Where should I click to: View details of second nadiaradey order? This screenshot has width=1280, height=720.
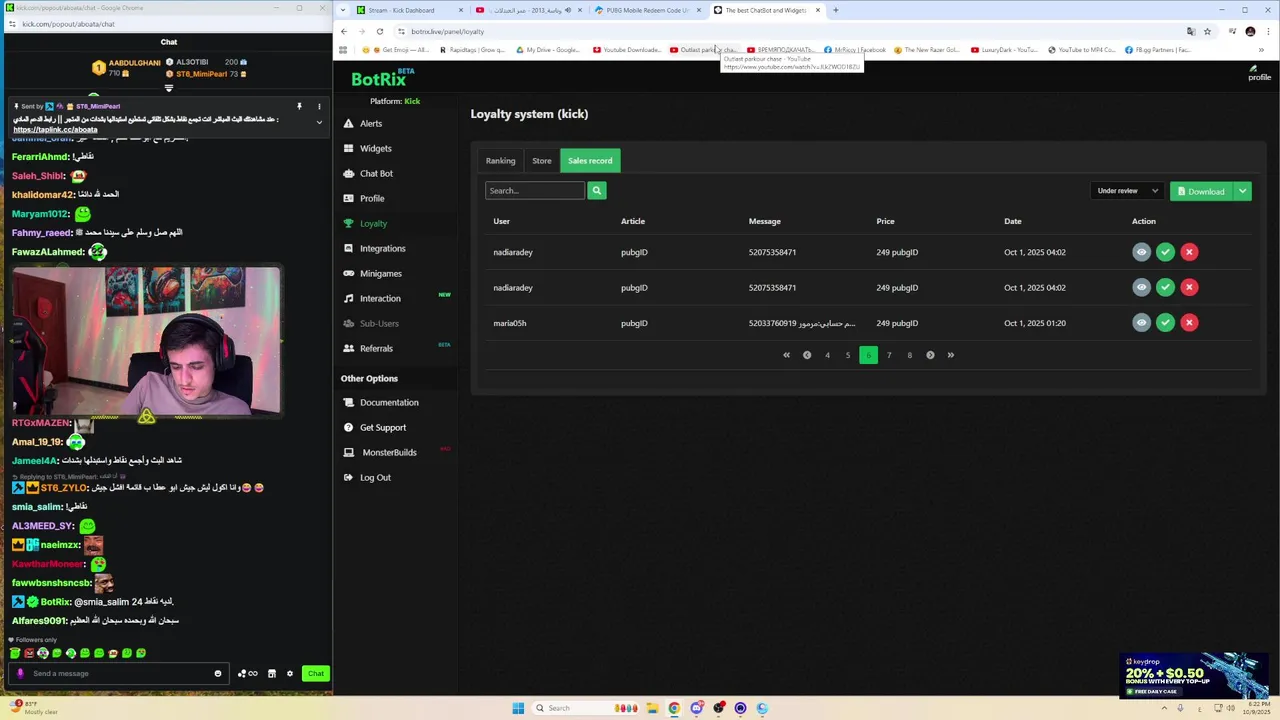coord(1141,287)
